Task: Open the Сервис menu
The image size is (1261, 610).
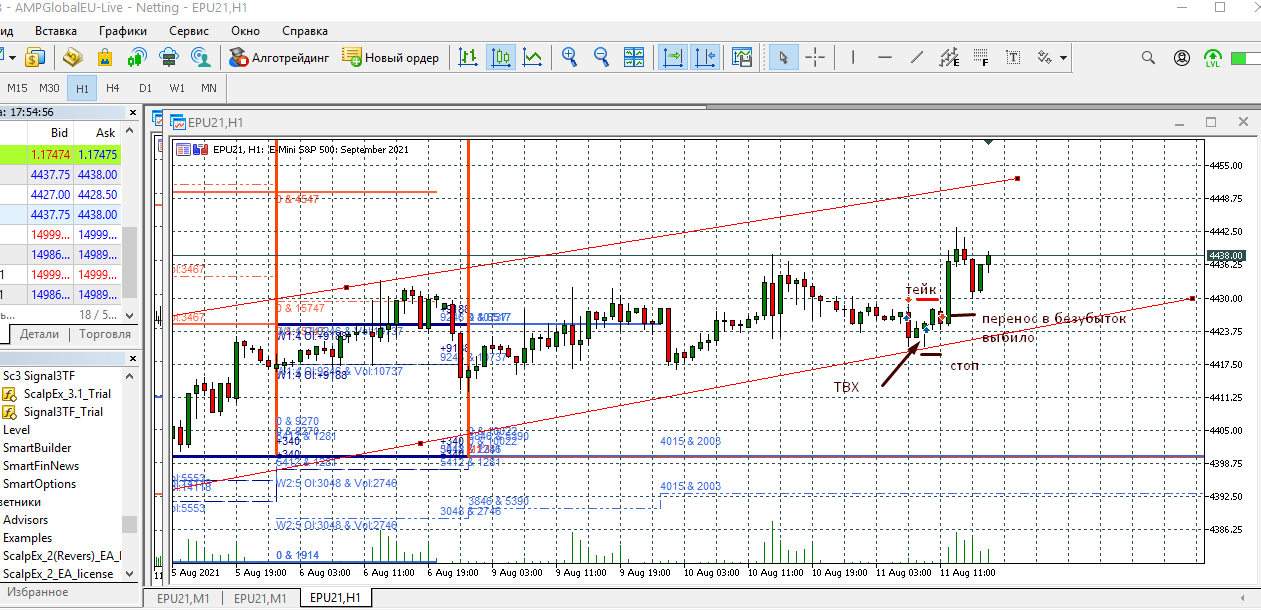Action: coord(189,31)
